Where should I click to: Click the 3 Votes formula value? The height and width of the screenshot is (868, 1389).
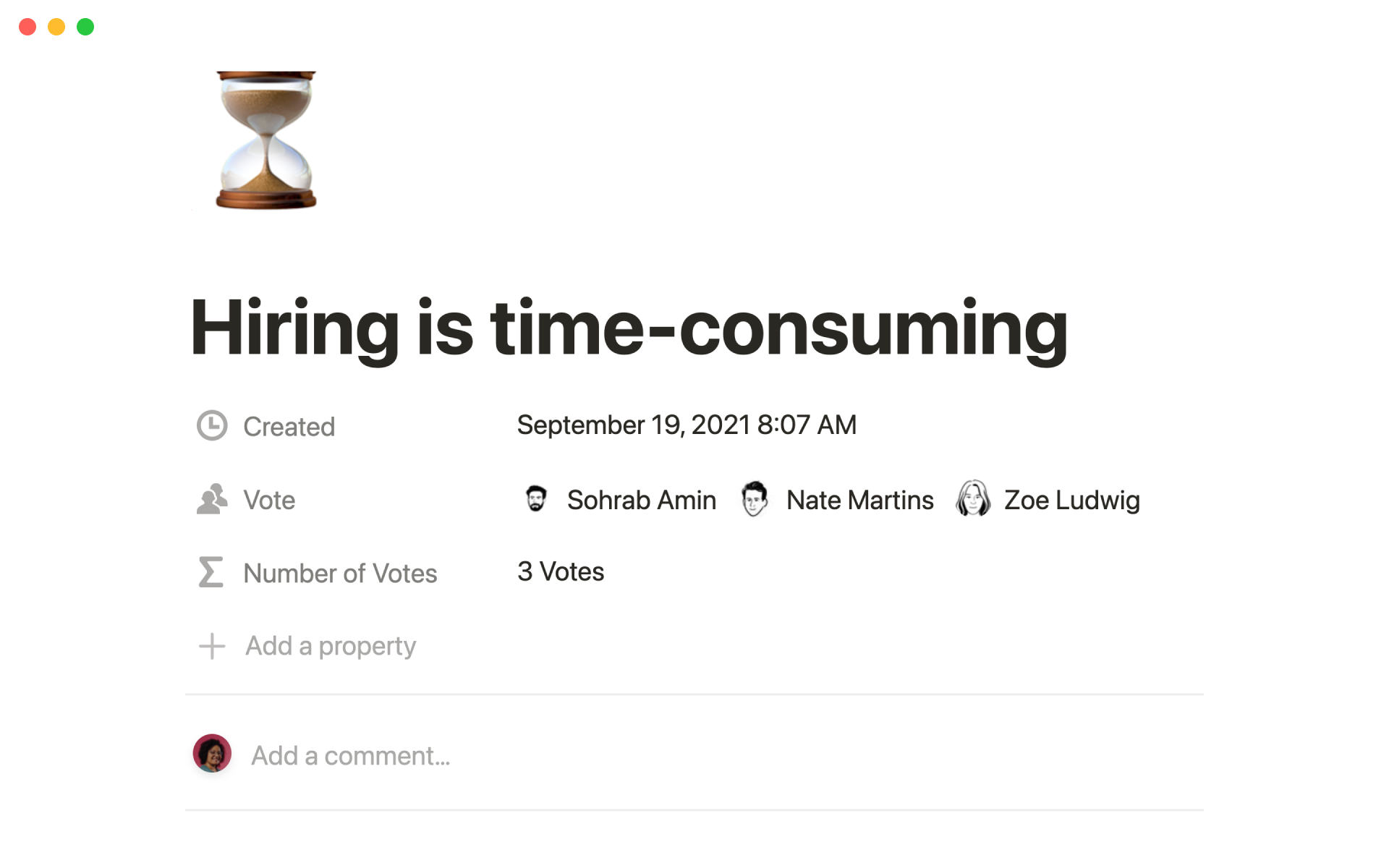(561, 572)
